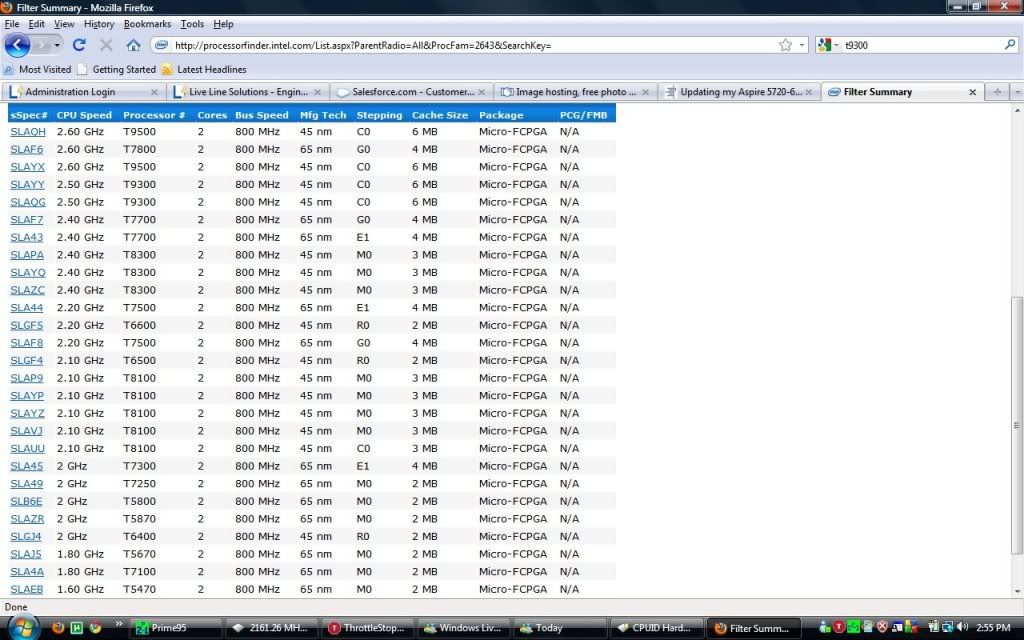
Task: Close the Live Line Solutions tab
Action: click(317, 92)
